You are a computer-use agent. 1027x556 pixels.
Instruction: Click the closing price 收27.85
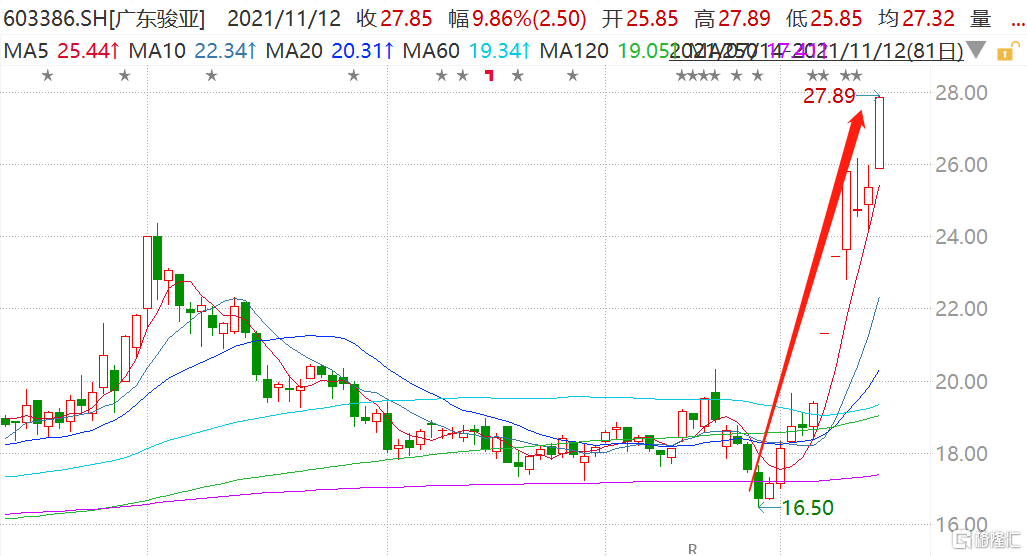(394, 18)
